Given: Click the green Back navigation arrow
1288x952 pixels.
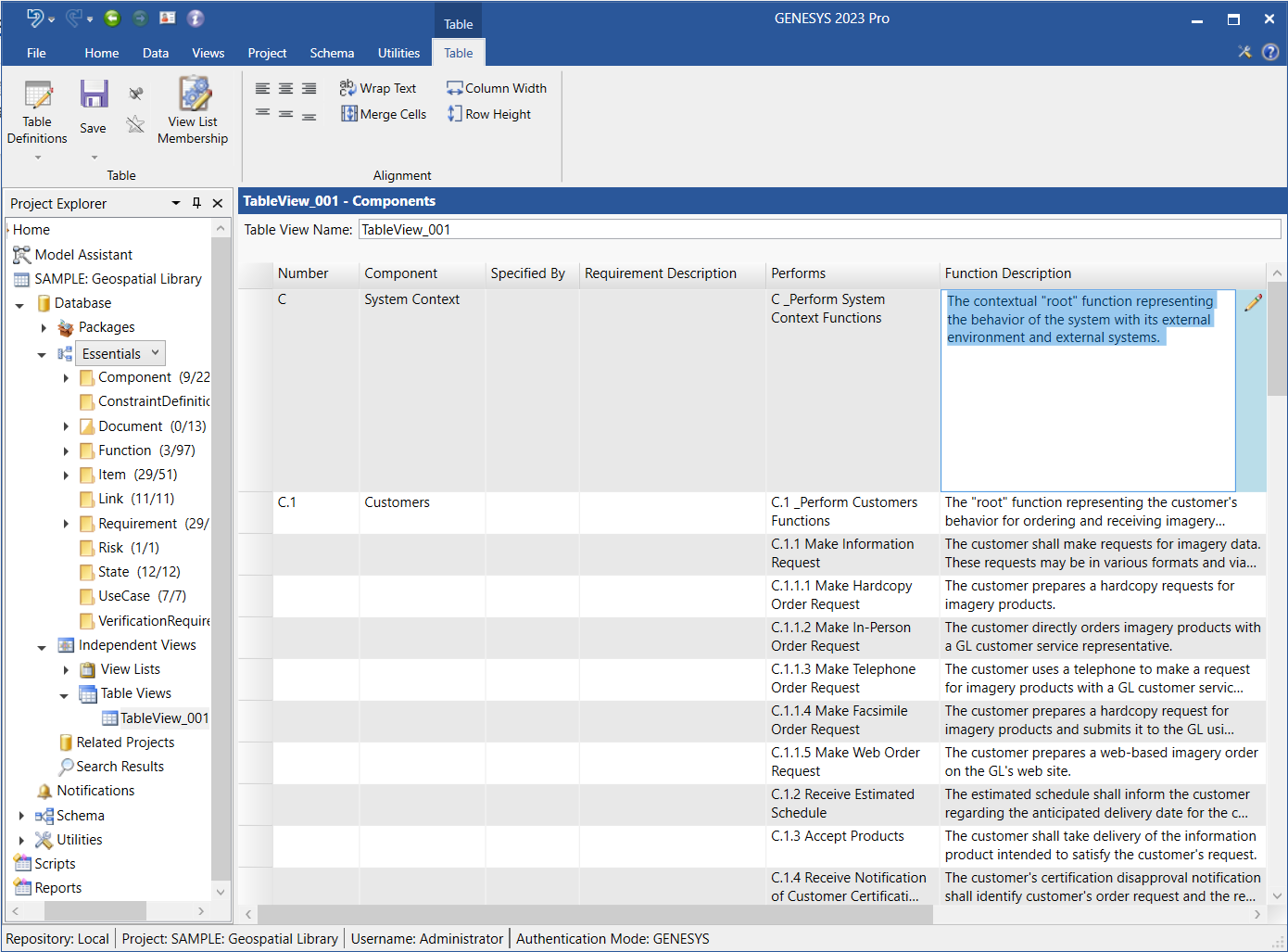Looking at the screenshot, I should [112, 18].
